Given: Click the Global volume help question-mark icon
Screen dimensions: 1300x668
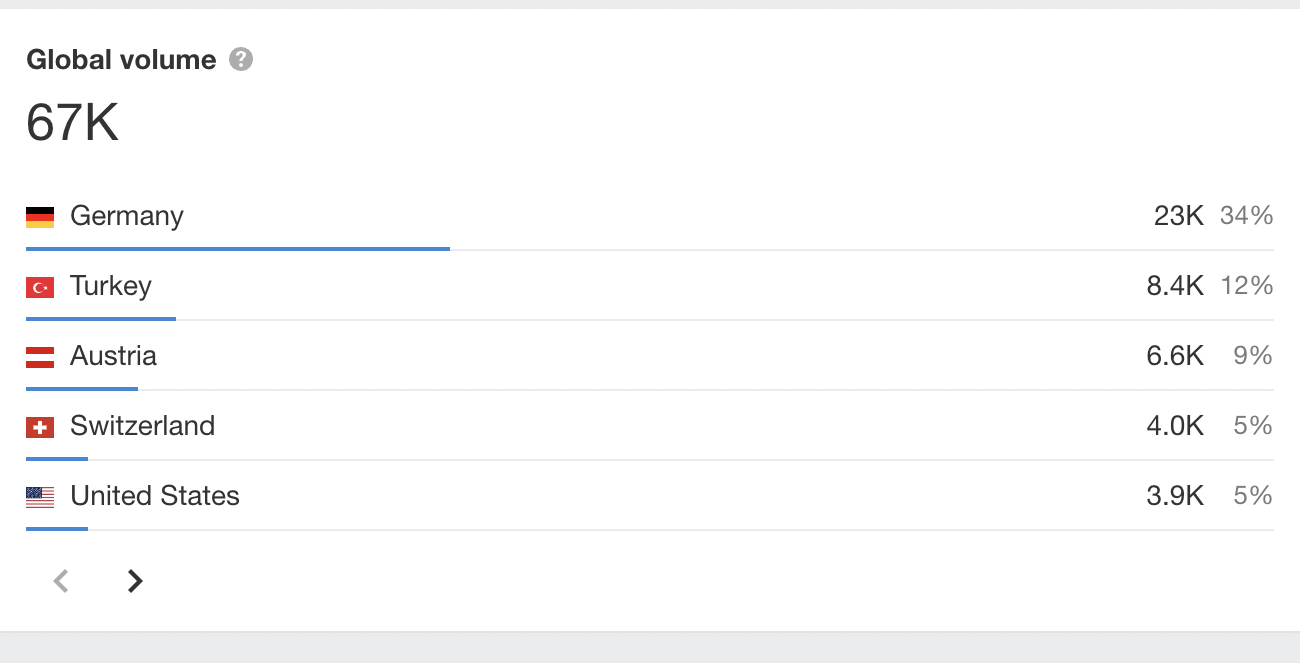Looking at the screenshot, I should [x=241, y=60].
